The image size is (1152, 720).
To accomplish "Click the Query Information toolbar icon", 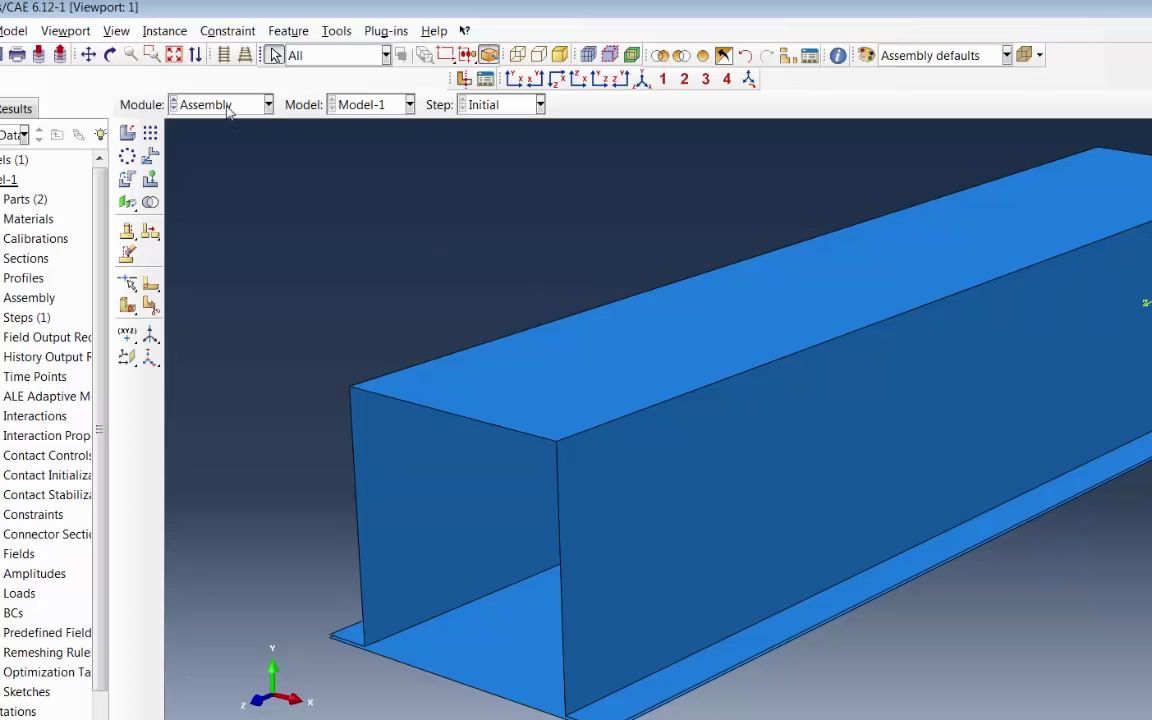I will (837, 55).
